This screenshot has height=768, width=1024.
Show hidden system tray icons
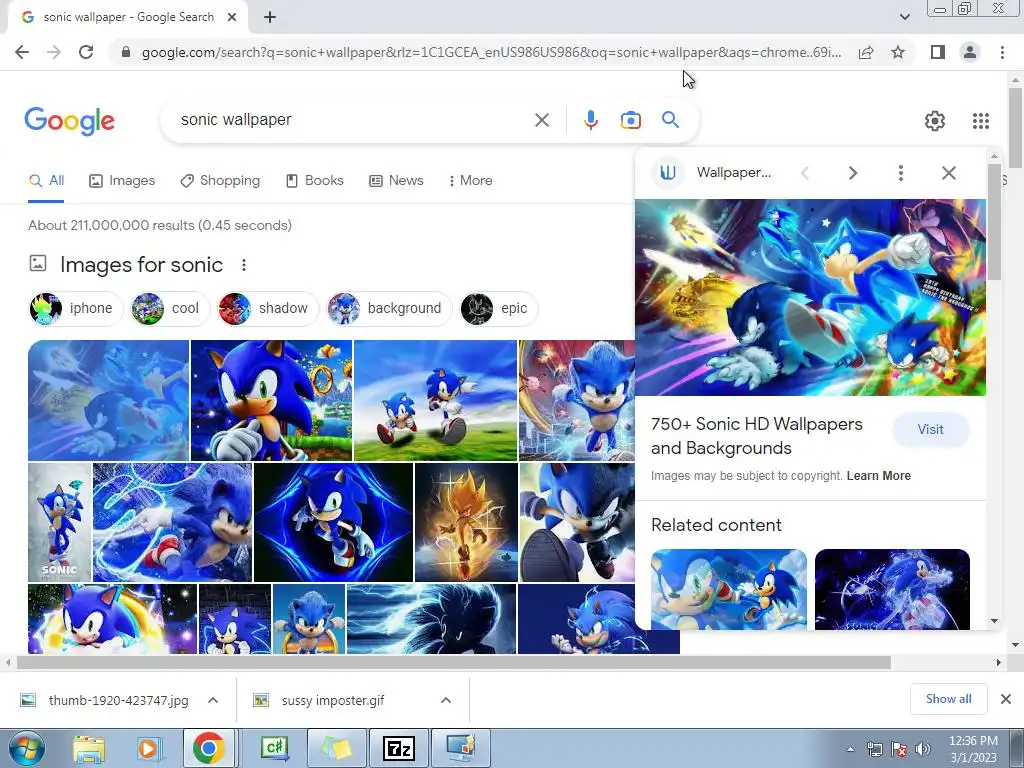850,750
